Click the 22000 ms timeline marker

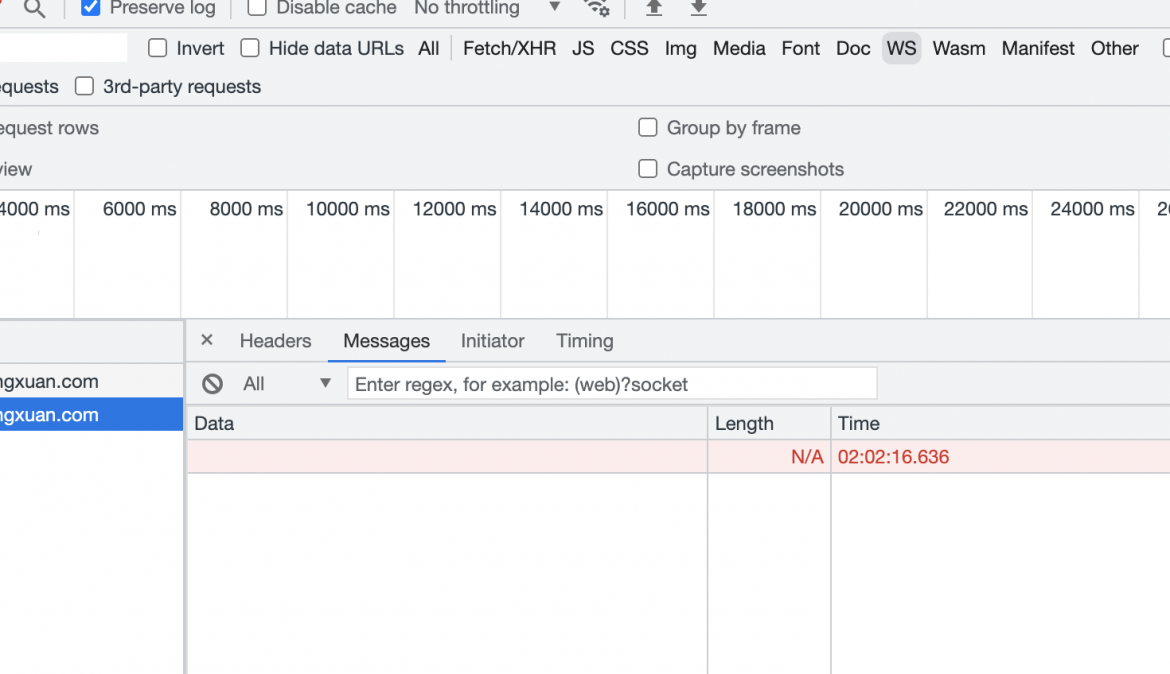986,209
